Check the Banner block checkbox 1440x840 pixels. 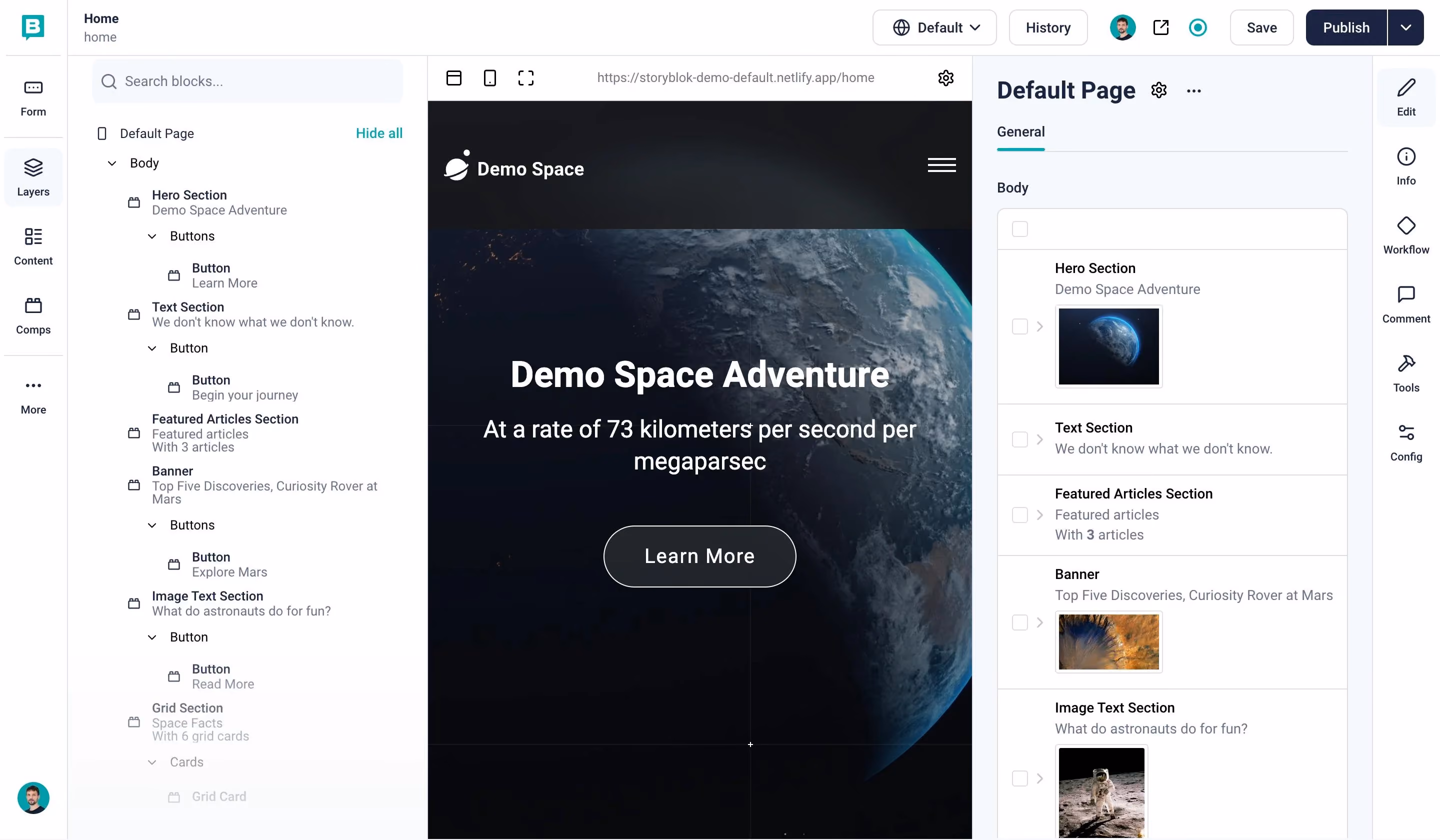pos(1019,622)
